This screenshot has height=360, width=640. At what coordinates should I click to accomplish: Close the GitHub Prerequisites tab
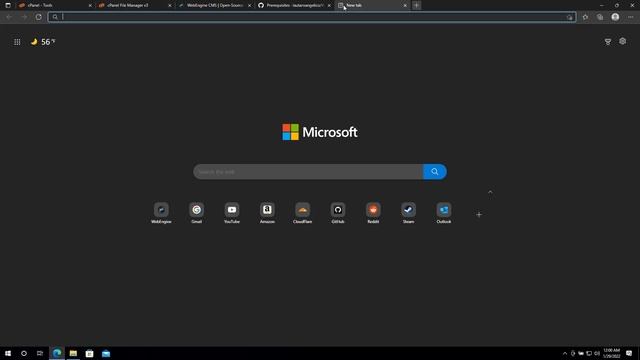coord(329,5)
